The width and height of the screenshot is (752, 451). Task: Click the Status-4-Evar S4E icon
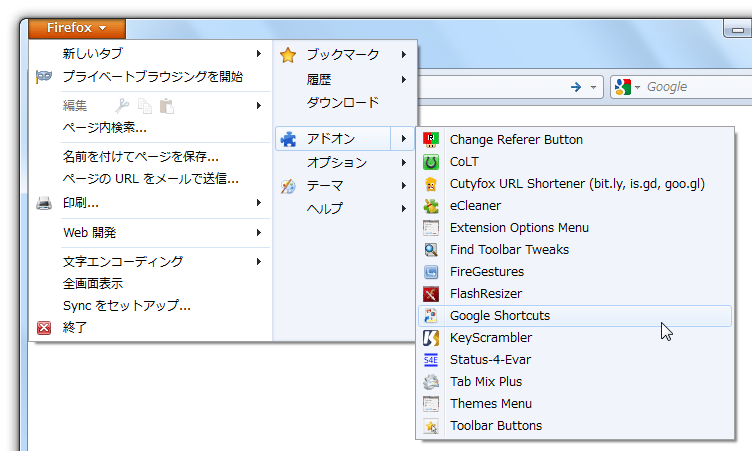431,360
